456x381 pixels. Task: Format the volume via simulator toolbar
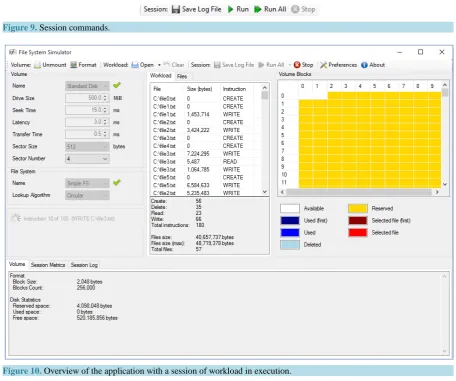pos(83,65)
